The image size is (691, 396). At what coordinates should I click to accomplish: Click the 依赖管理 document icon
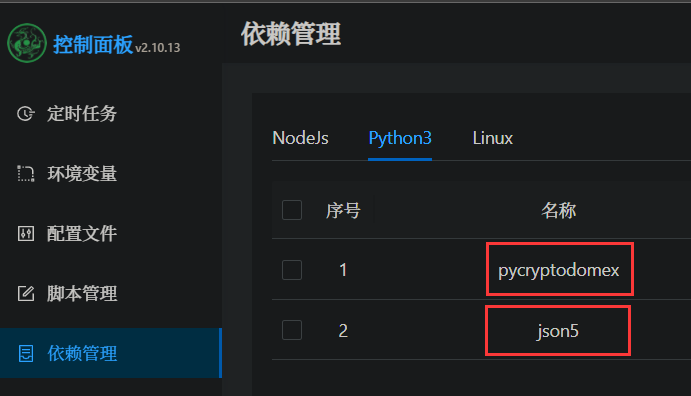click(26, 353)
